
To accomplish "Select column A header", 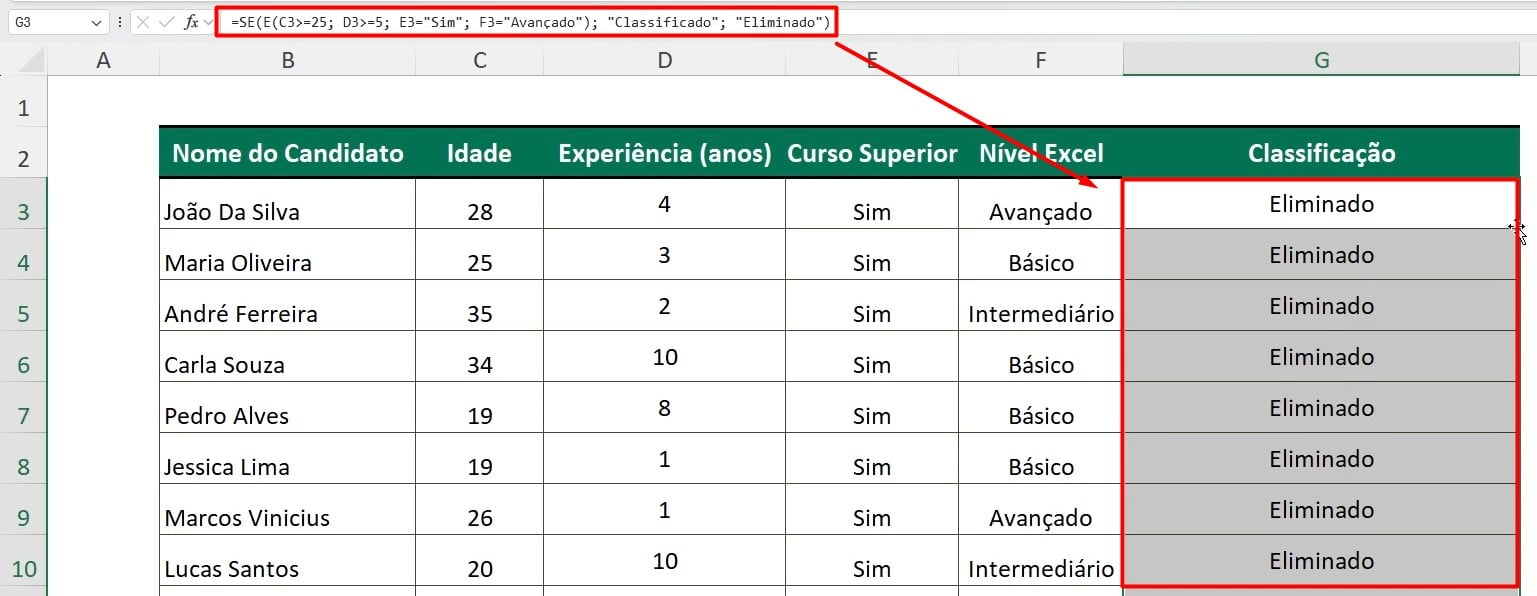I will (x=103, y=61).
